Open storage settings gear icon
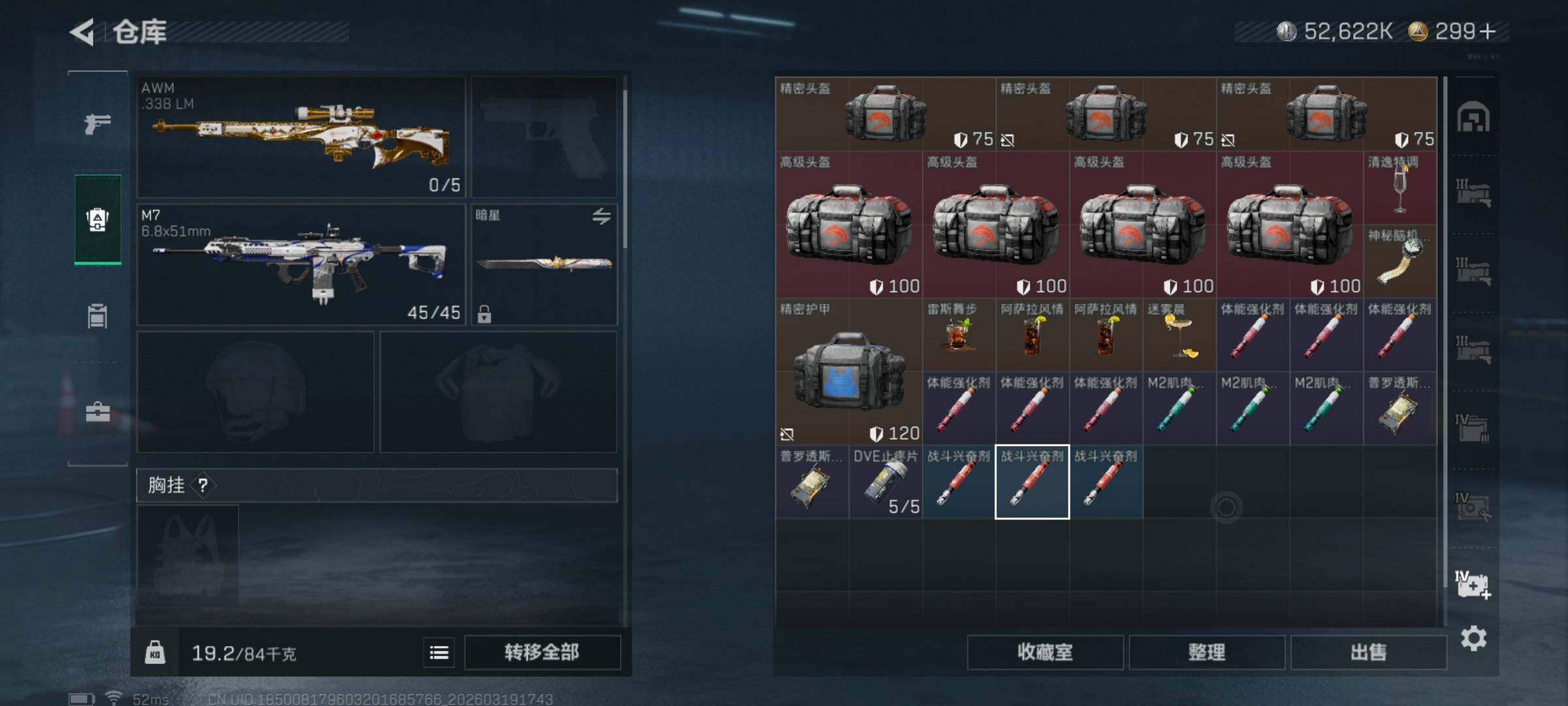 tap(1474, 638)
